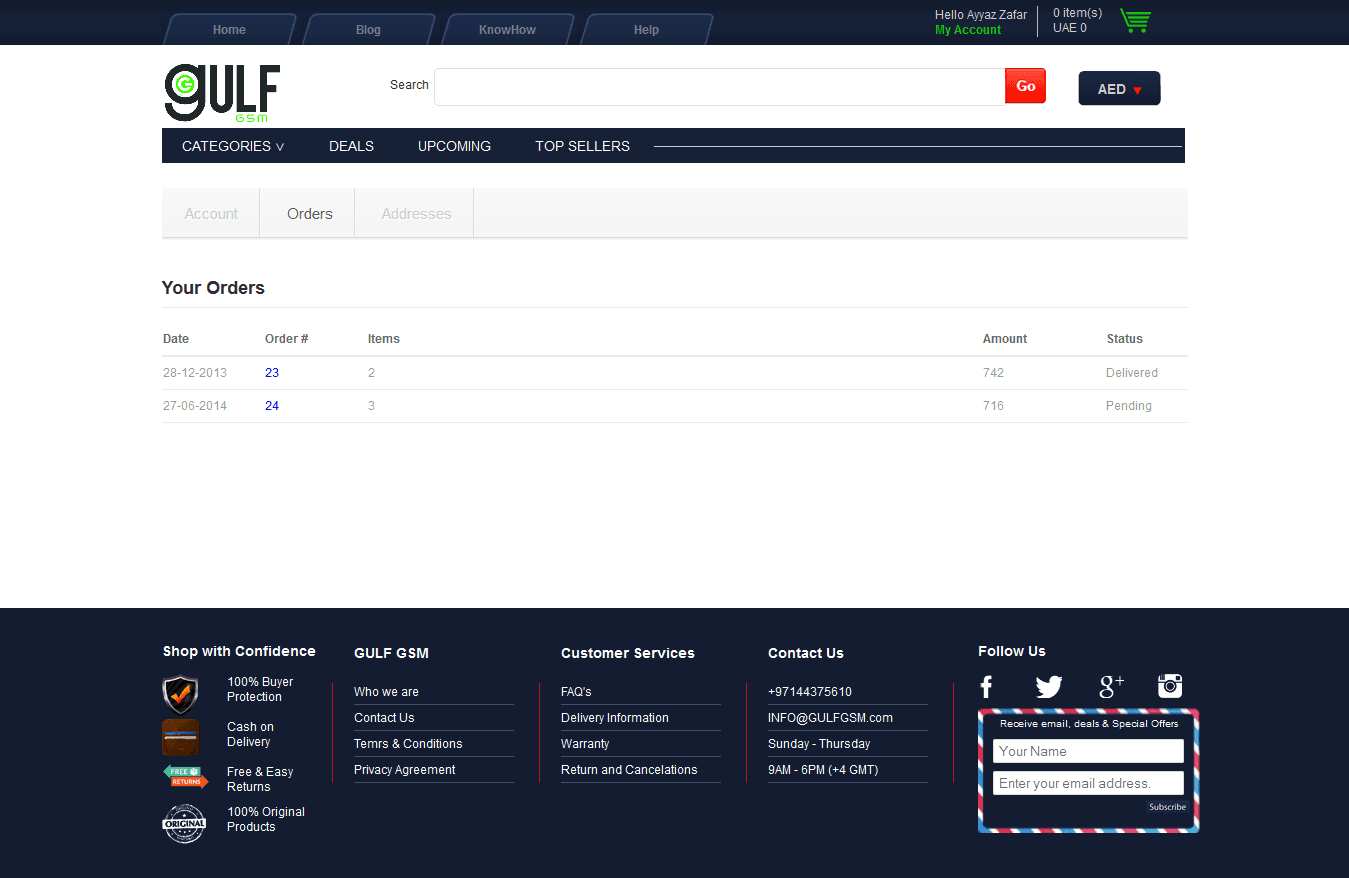The height and width of the screenshot is (878, 1349).
Task: Click the 28-12-2013 order date
Action: tap(195, 373)
